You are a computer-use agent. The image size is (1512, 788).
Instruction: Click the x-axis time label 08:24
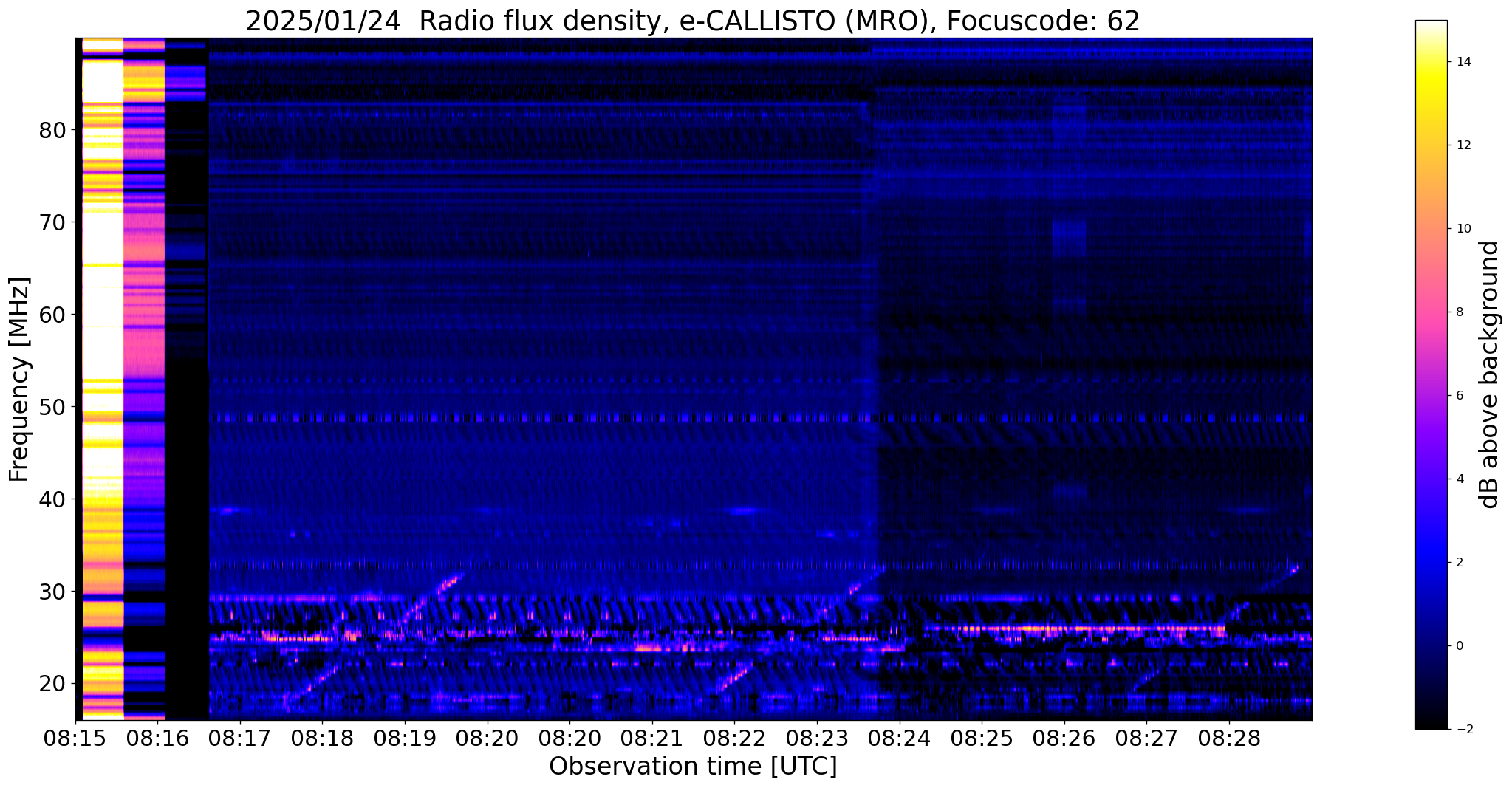point(900,739)
